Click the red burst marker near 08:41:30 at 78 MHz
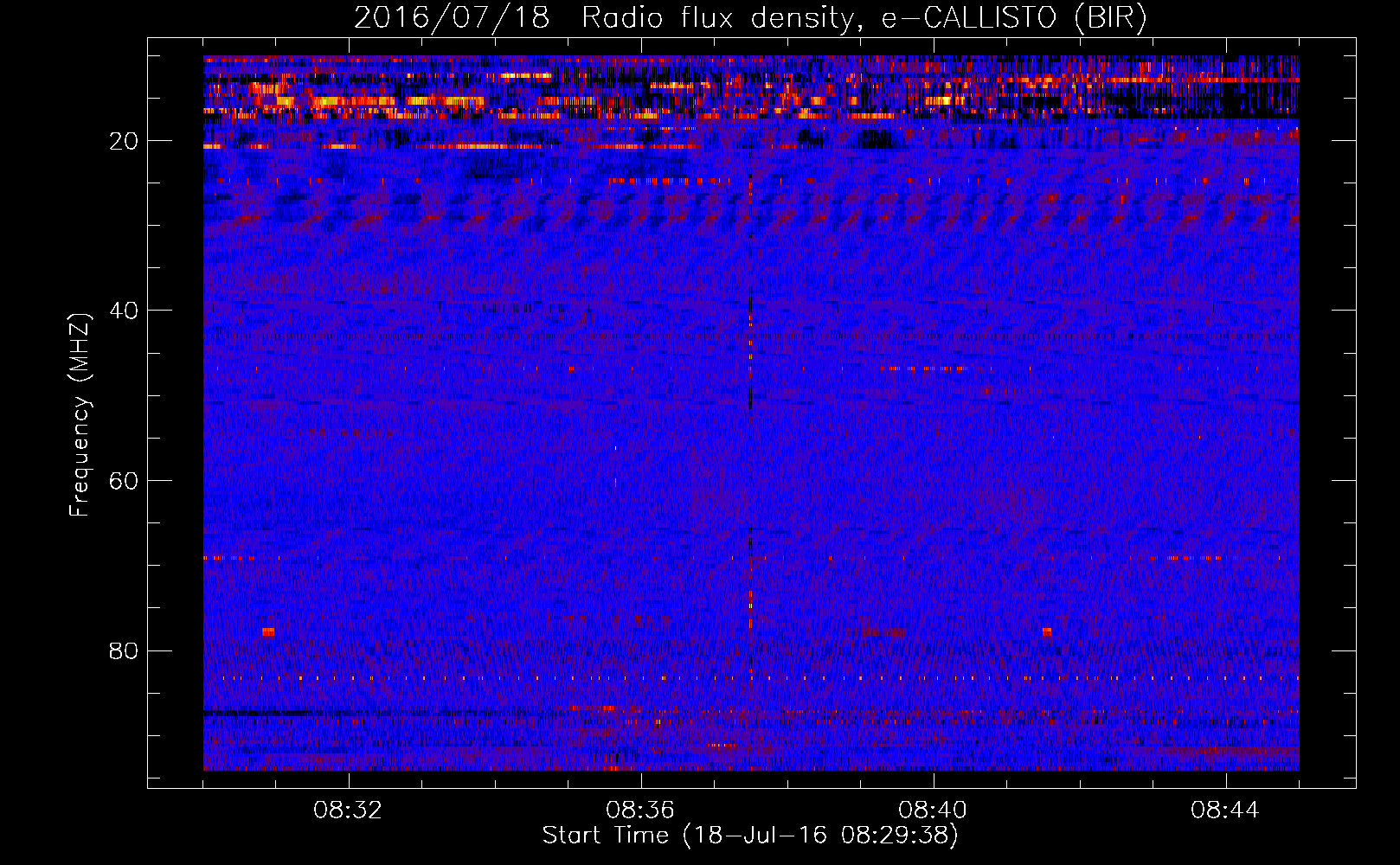 click(x=1047, y=632)
